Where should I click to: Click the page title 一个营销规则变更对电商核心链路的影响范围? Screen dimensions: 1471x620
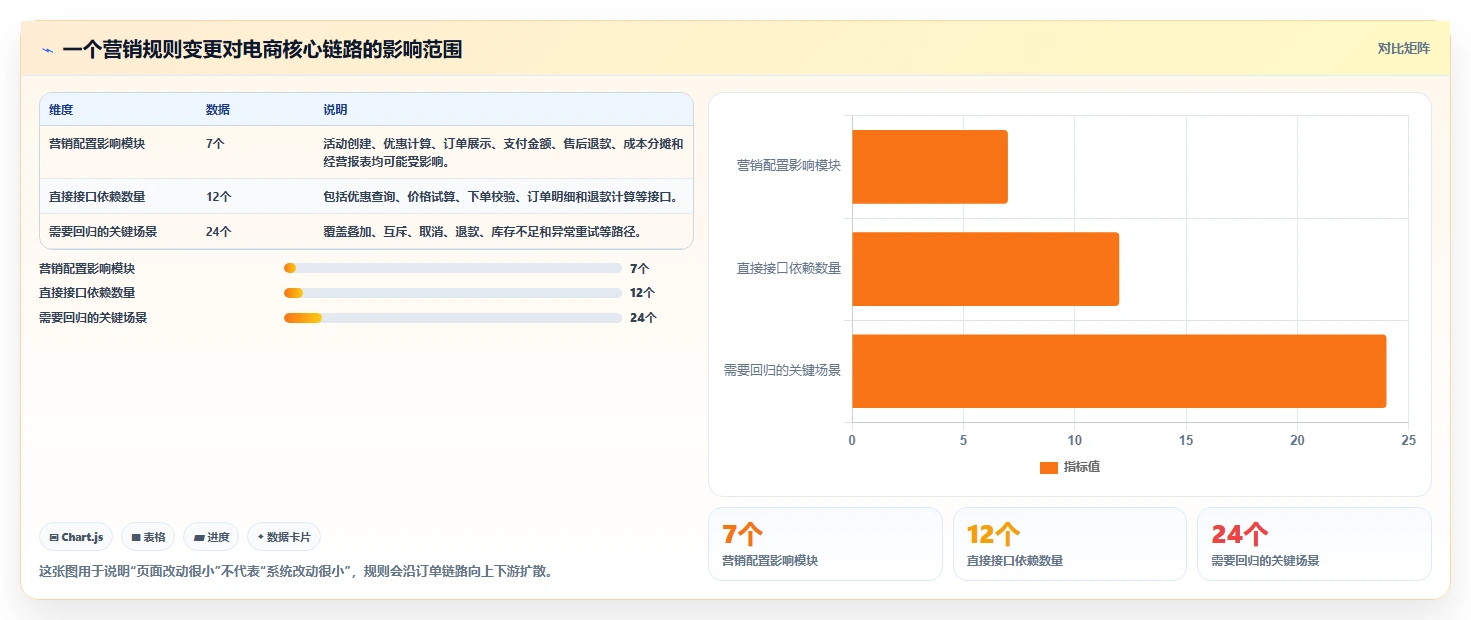262,50
